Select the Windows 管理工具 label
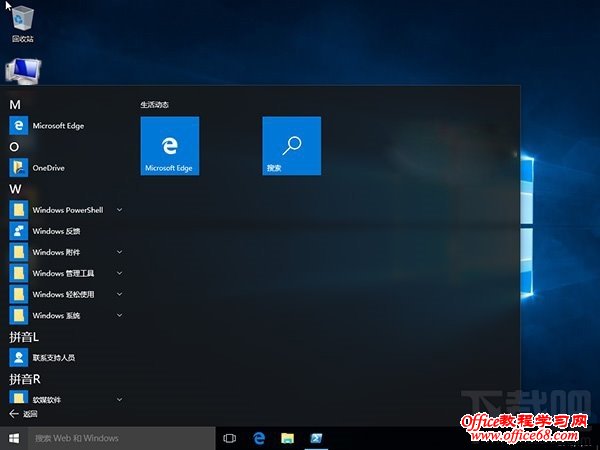This screenshot has width=600, height=450. pos(63,273)
